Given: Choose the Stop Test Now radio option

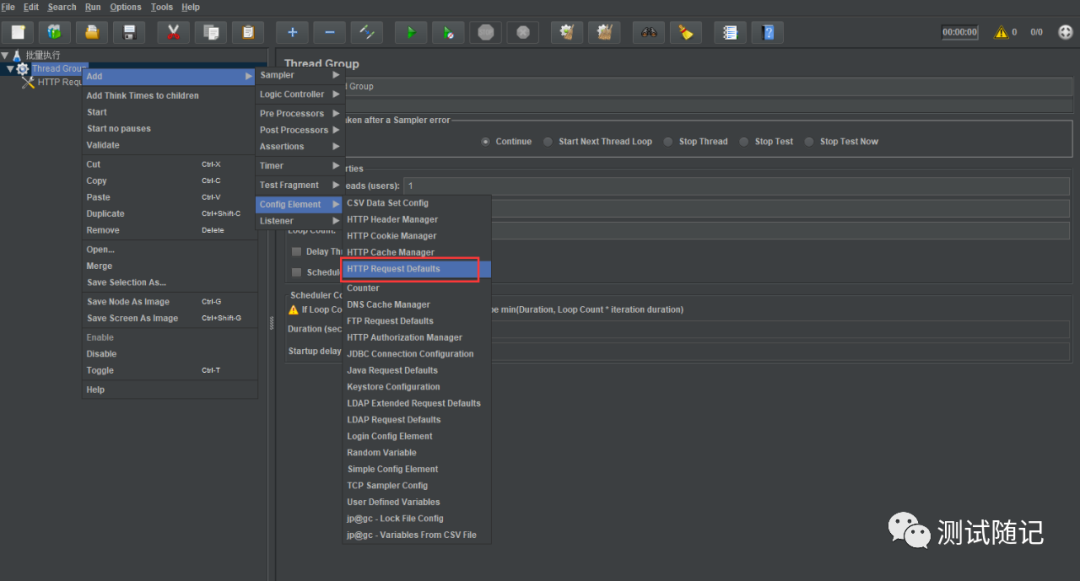Looking at the screenshot, I should point(811,142).
